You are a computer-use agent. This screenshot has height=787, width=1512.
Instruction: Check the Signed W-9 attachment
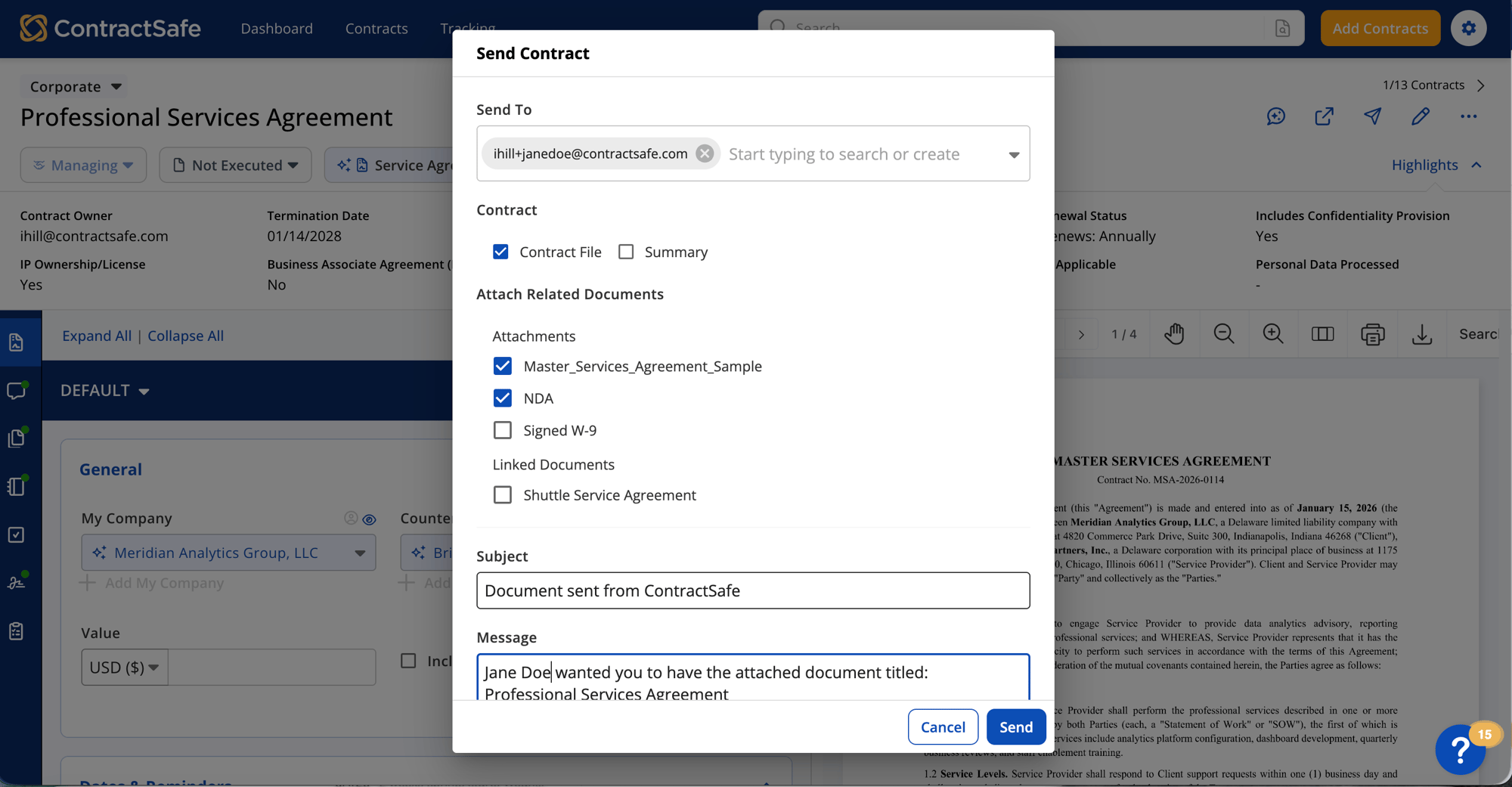click(502, 430)
